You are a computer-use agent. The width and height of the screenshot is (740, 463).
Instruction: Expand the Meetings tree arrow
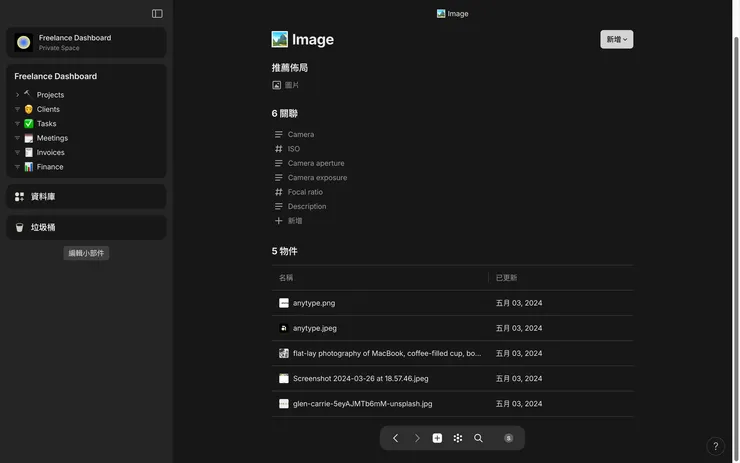(x=17, y=138)
